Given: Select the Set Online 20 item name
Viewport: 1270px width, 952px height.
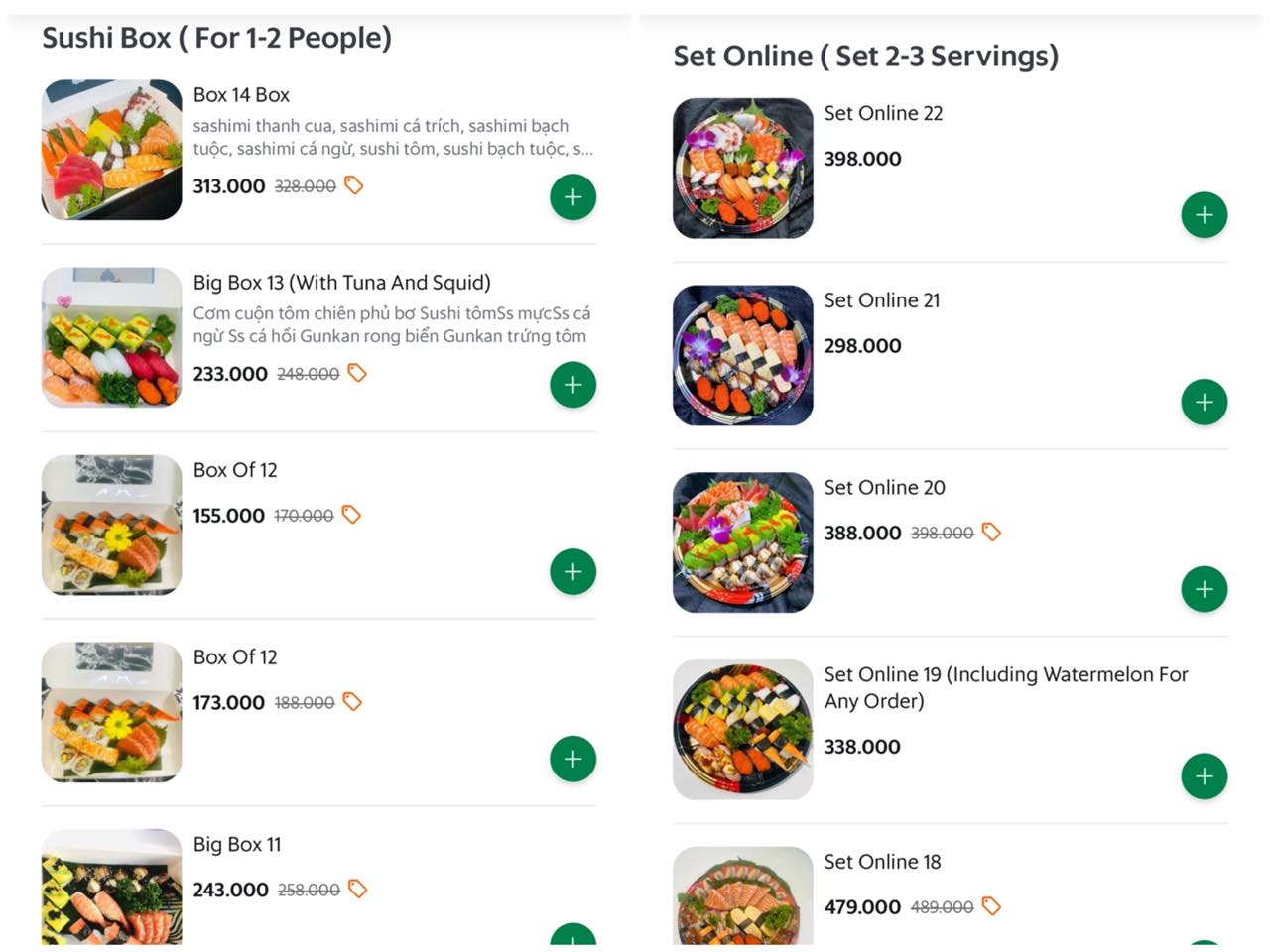Looking at the screenshot, I should pos(884,487).
